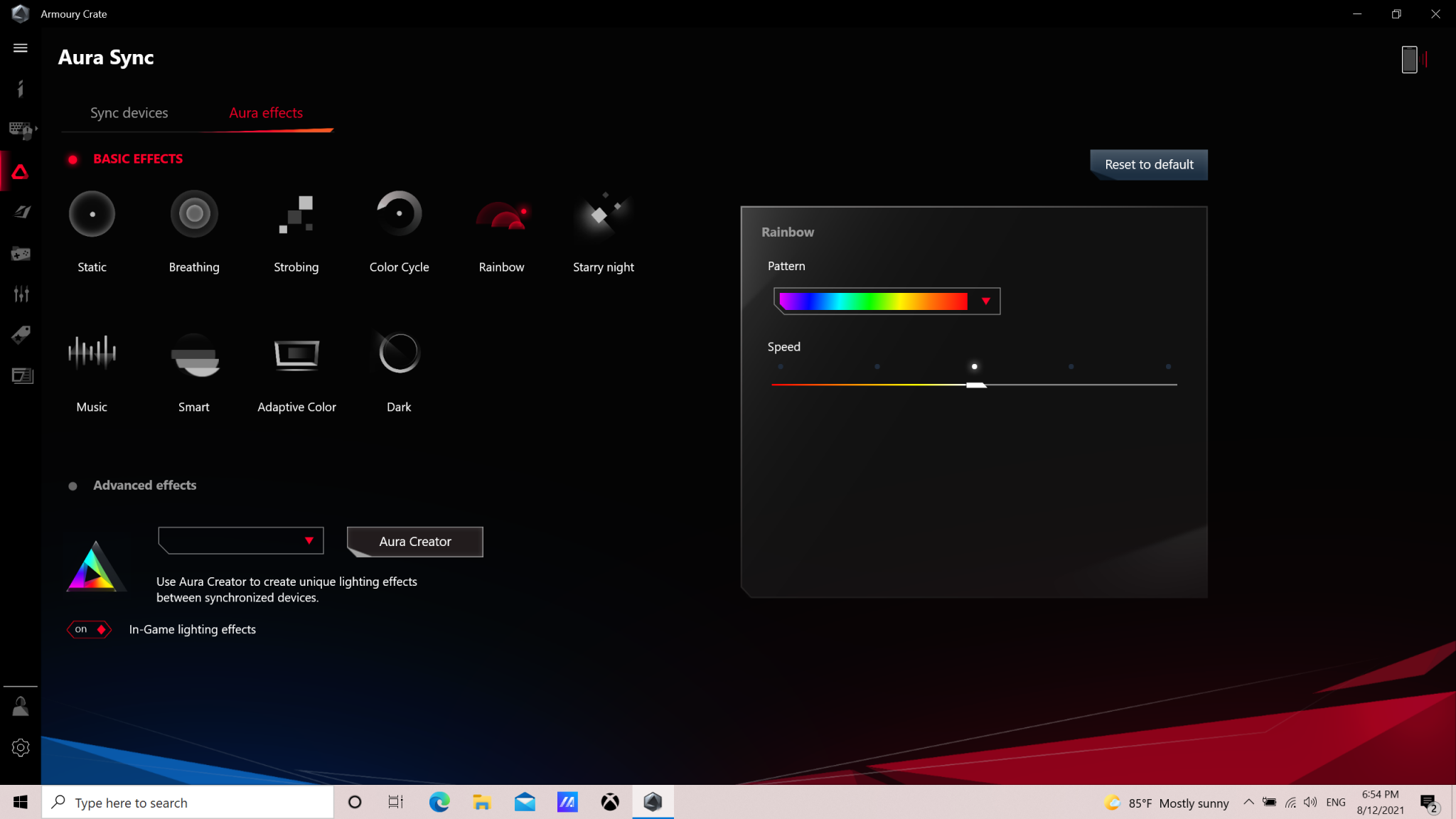Open the user account sidebar icon
Viewport: 1456px width, 819px height.
21,706
